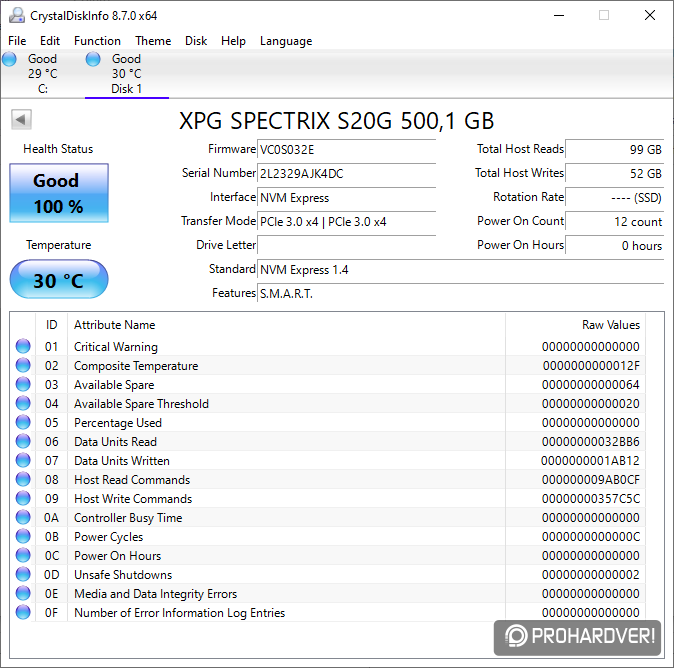The height and width of the screenshot is (668, 674).
Task: Click the Total Host Writes value 52 GB
Action: coord(615,174)
